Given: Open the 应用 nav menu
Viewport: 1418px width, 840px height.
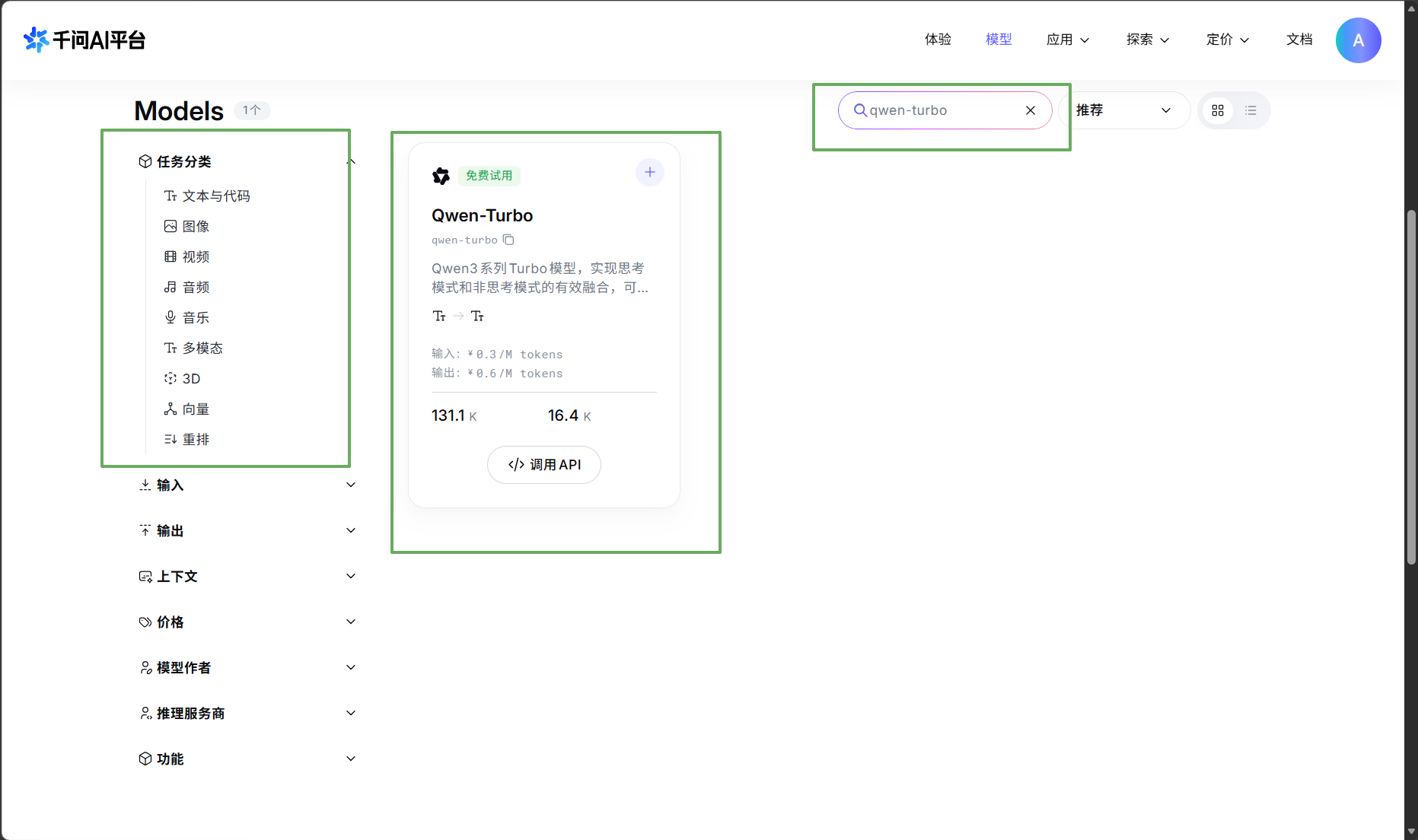Looking at the screenshot, I should pos(1068,40).
